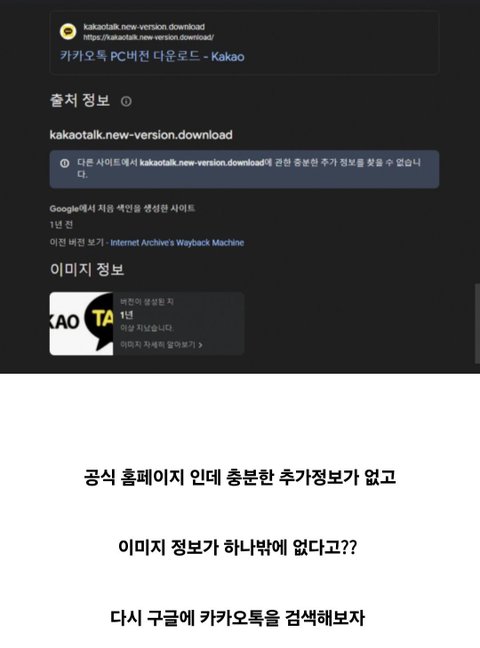Click the 'Google에서 처음 색인을 생성한 사이트' label
Screen dimensions: 480x648
122,208
